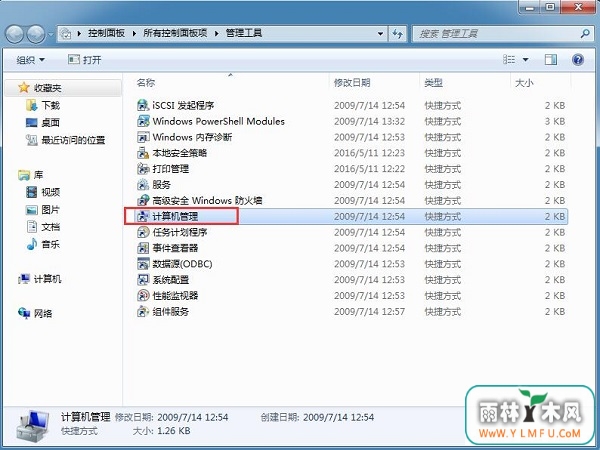Toggle the preview pane button
Viewport: 600px width, 450px height.
pyautogui.click(x=551, y=59)
